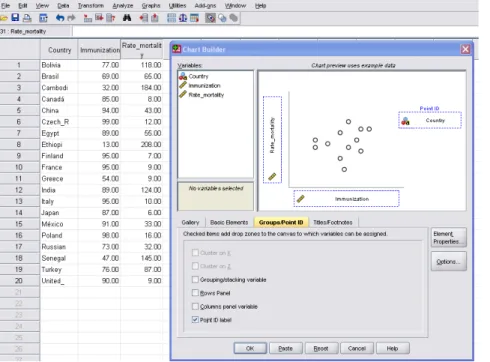Viewport: 490px width, 362px height.
Task: Click the OK button
Action: (250, 348)
